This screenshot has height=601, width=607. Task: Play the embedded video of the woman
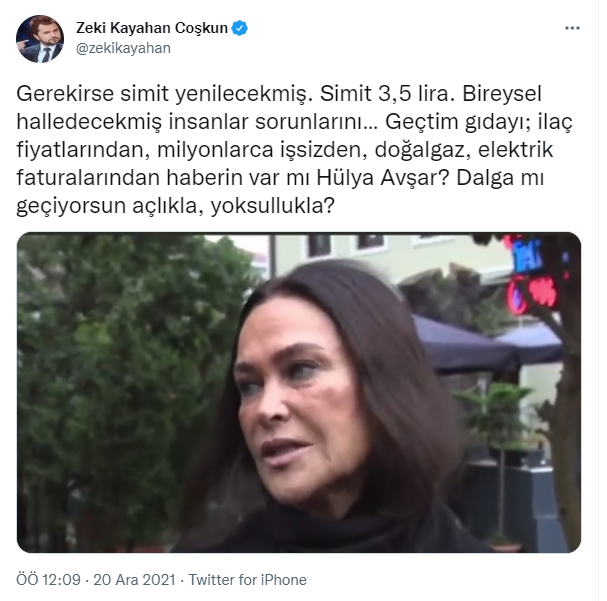pos(298,392)
